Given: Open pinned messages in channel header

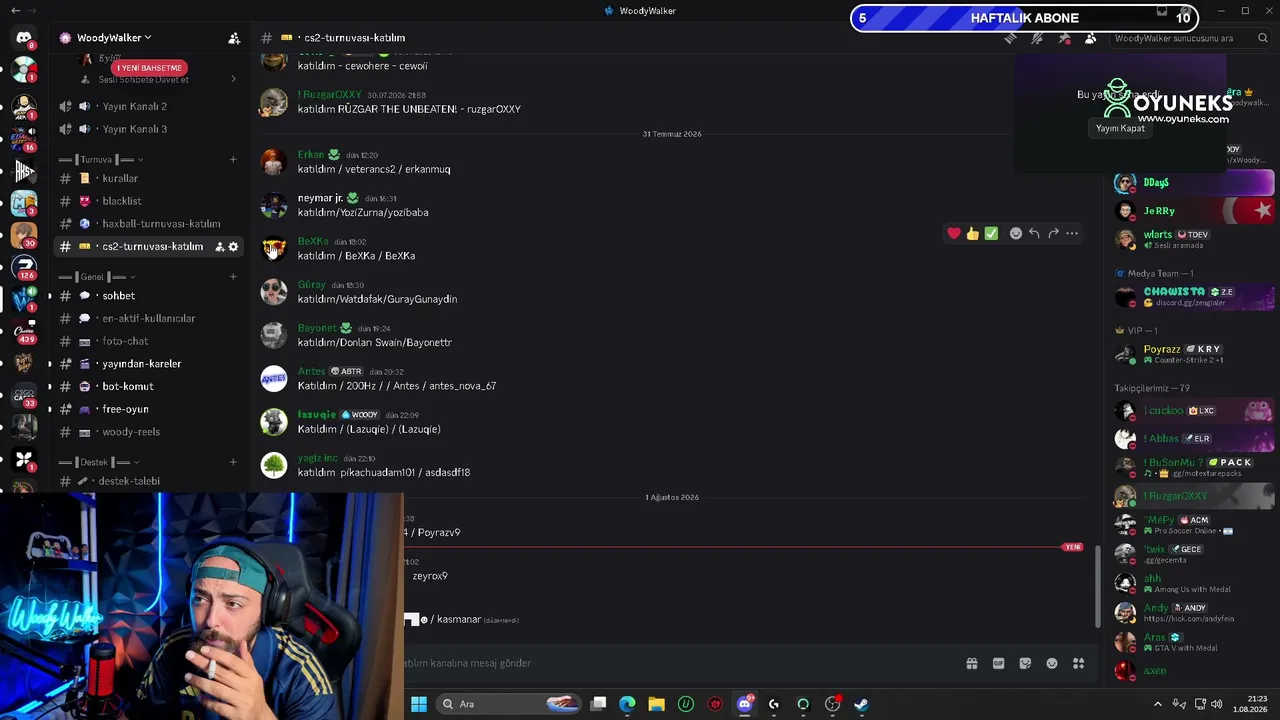Looking at the screenshot, I should click(1064, 38).
